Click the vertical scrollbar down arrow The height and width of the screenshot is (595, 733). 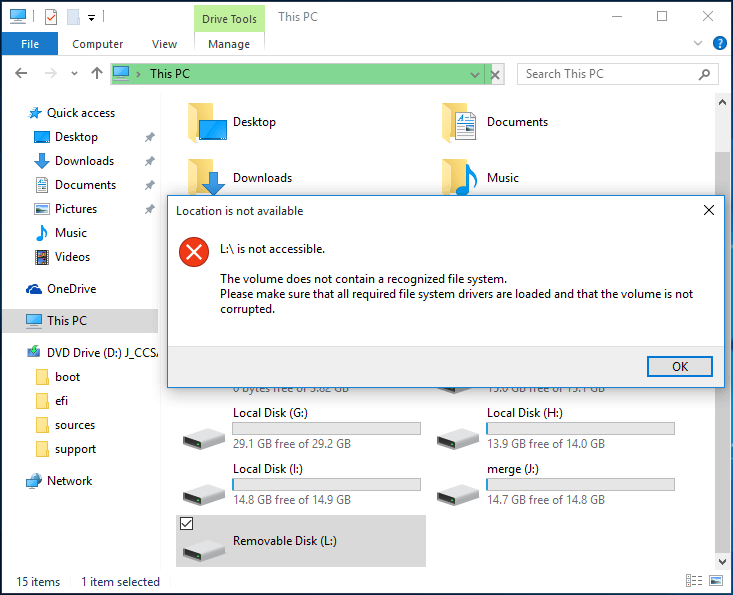722,561
